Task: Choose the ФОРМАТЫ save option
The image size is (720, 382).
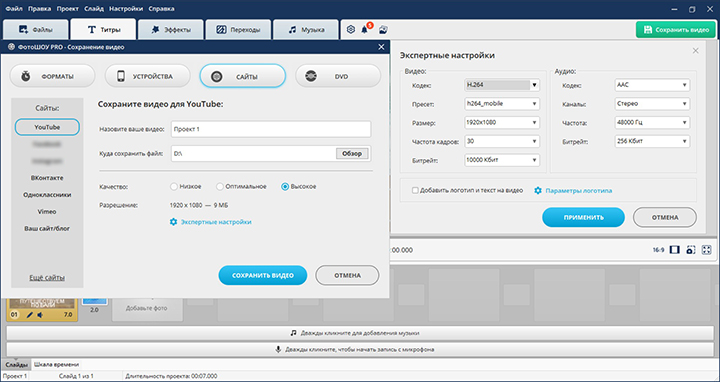Action: pyautogui.click(x=52, y=76)
